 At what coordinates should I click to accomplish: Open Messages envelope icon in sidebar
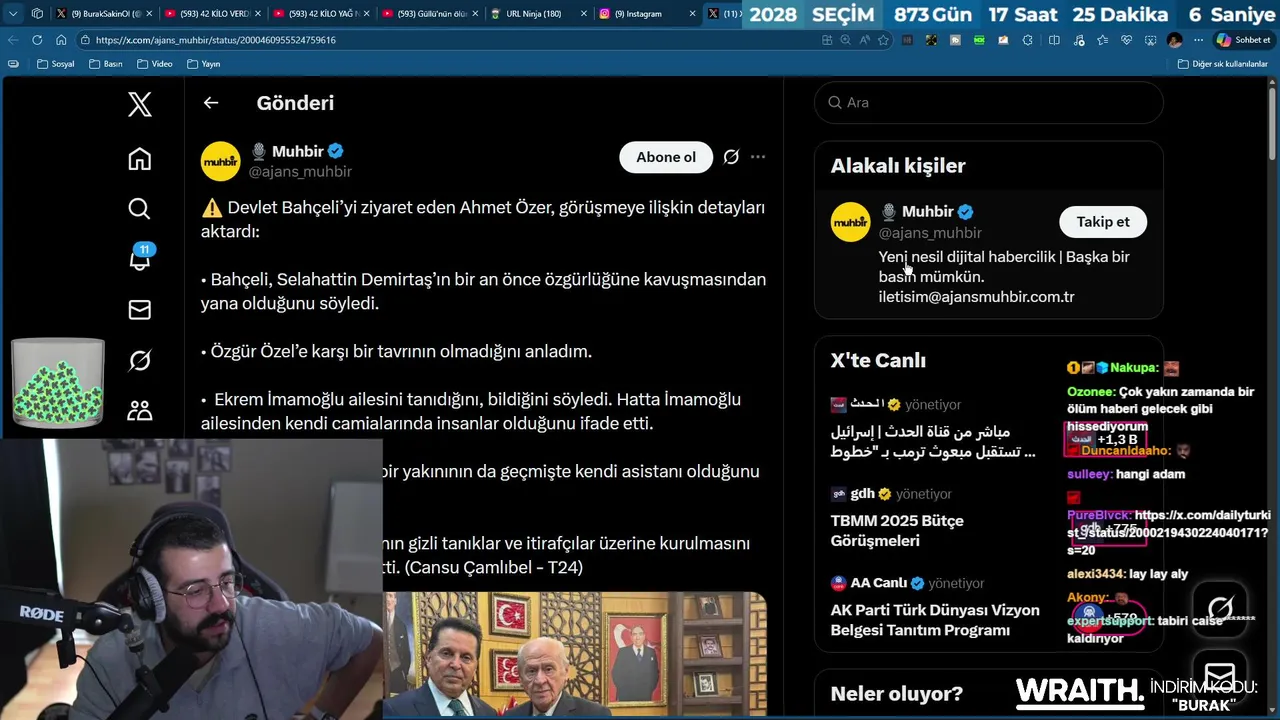point(140,310)
